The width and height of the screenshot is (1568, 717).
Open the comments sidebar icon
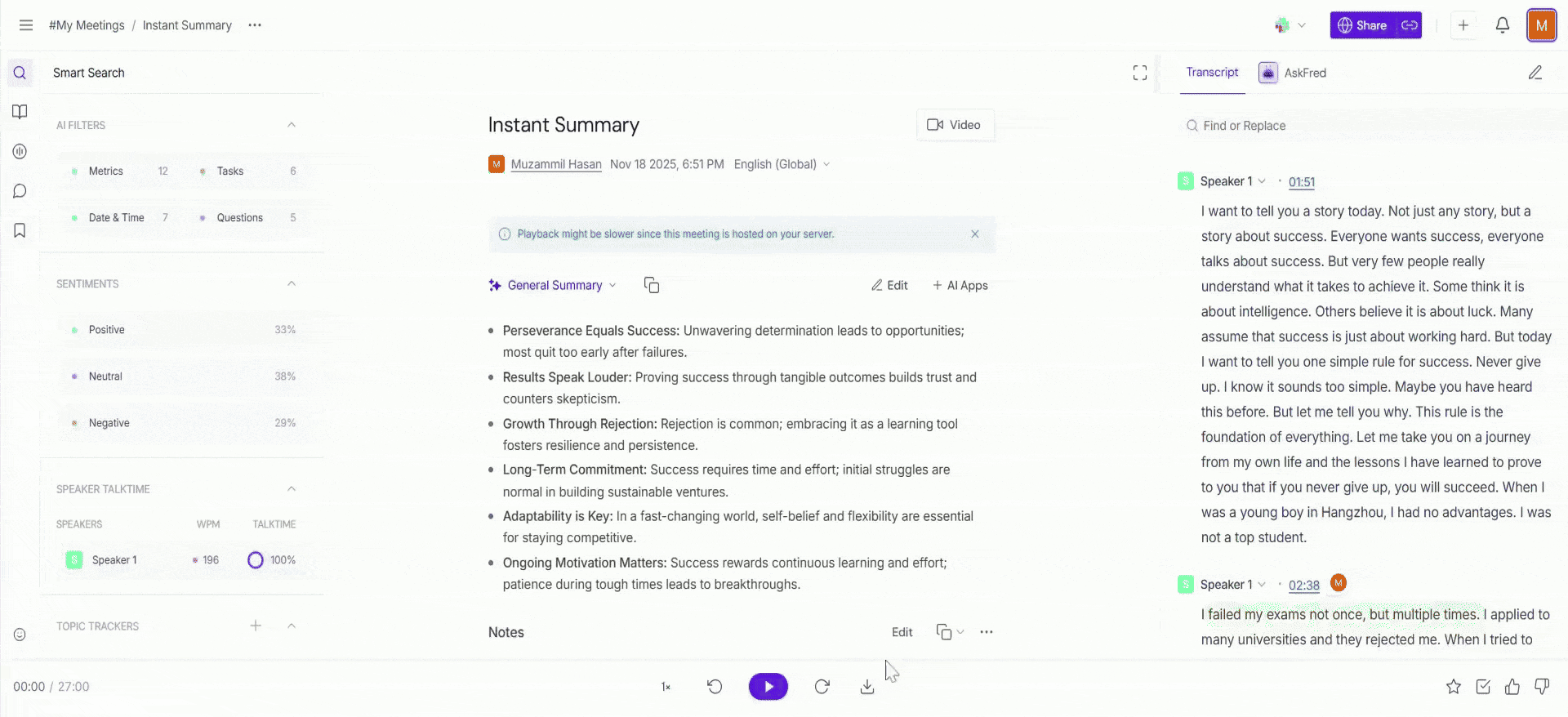[20, 191]
